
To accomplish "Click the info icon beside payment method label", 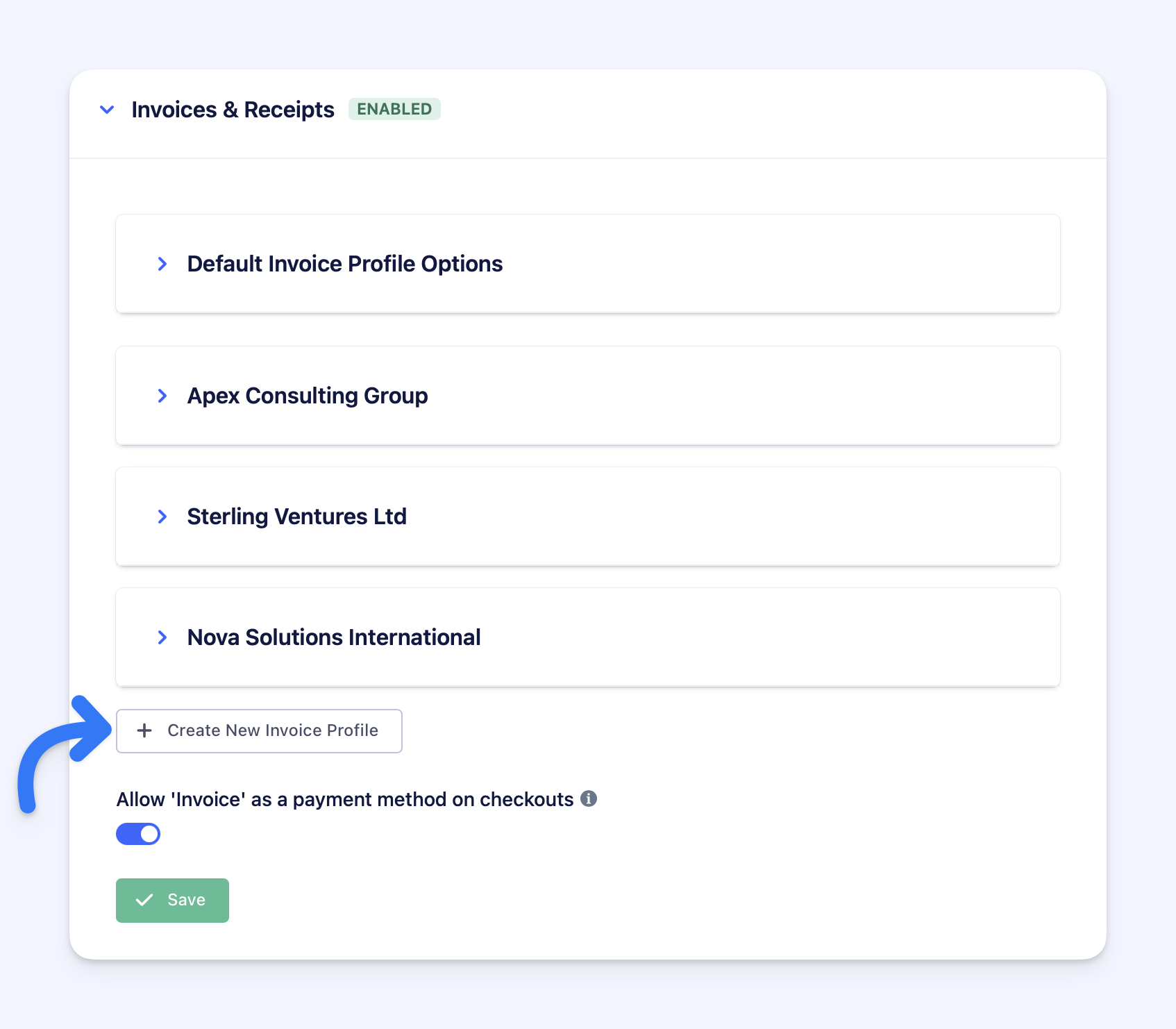I will point(589,798).
